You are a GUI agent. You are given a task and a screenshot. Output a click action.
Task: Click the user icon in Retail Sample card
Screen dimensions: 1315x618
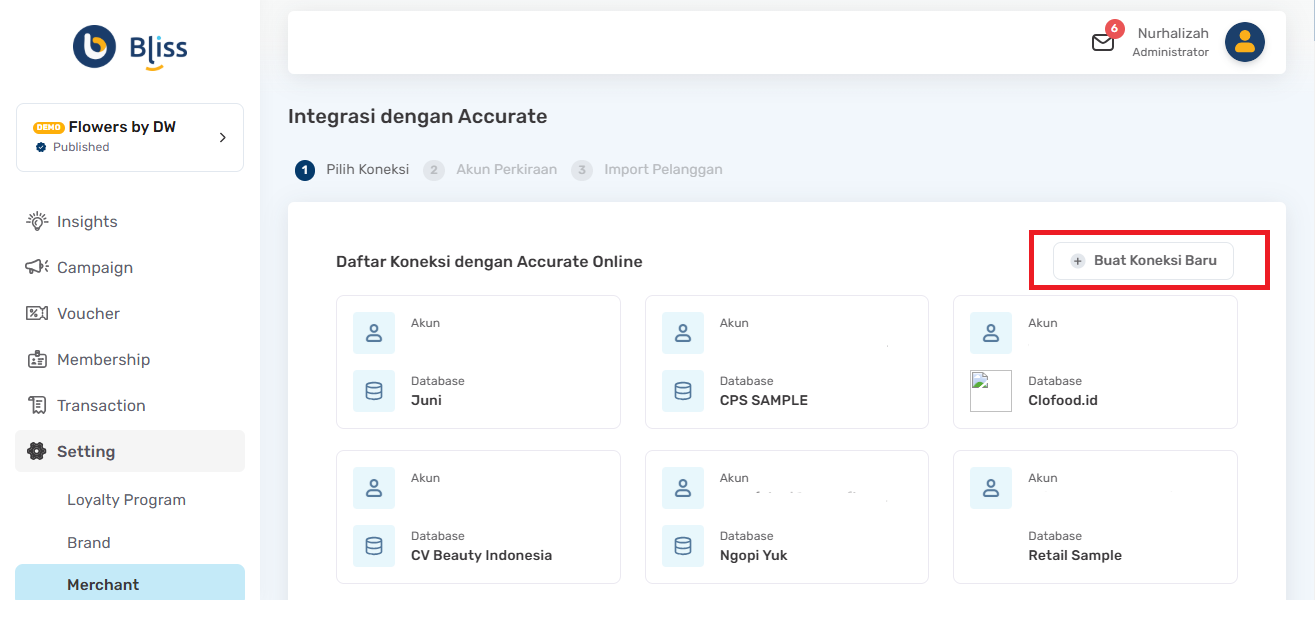click(991, 488)
